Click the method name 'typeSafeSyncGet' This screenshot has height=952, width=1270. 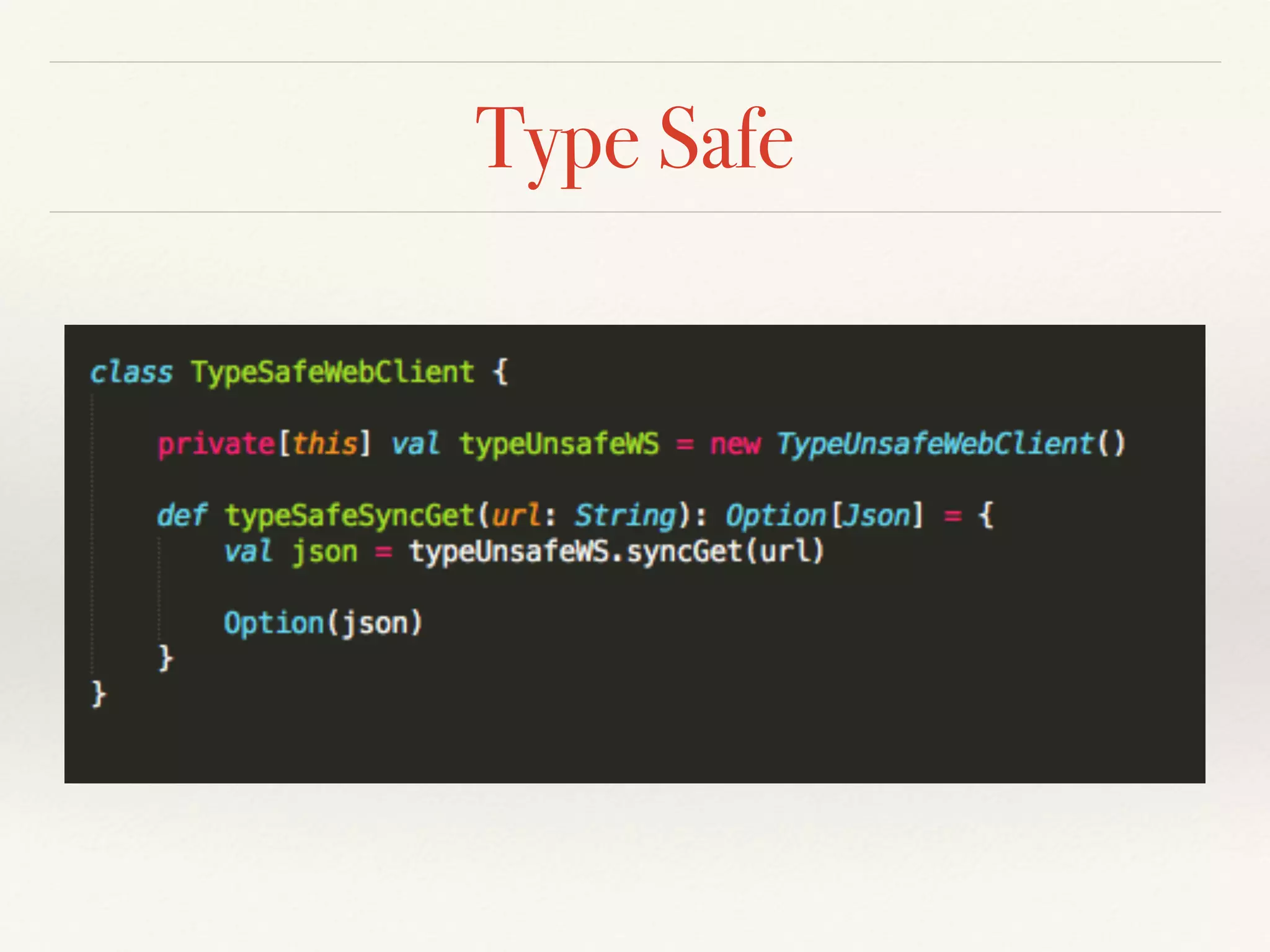click(350, 517)
